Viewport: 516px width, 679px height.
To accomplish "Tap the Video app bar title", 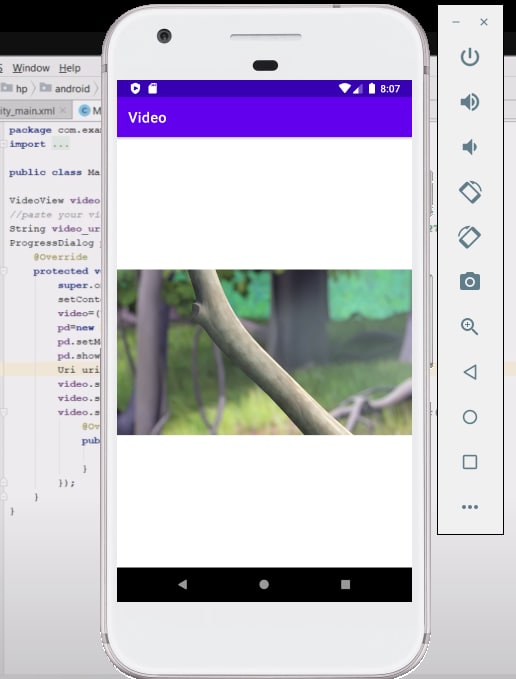I will (x=147, y=118).
